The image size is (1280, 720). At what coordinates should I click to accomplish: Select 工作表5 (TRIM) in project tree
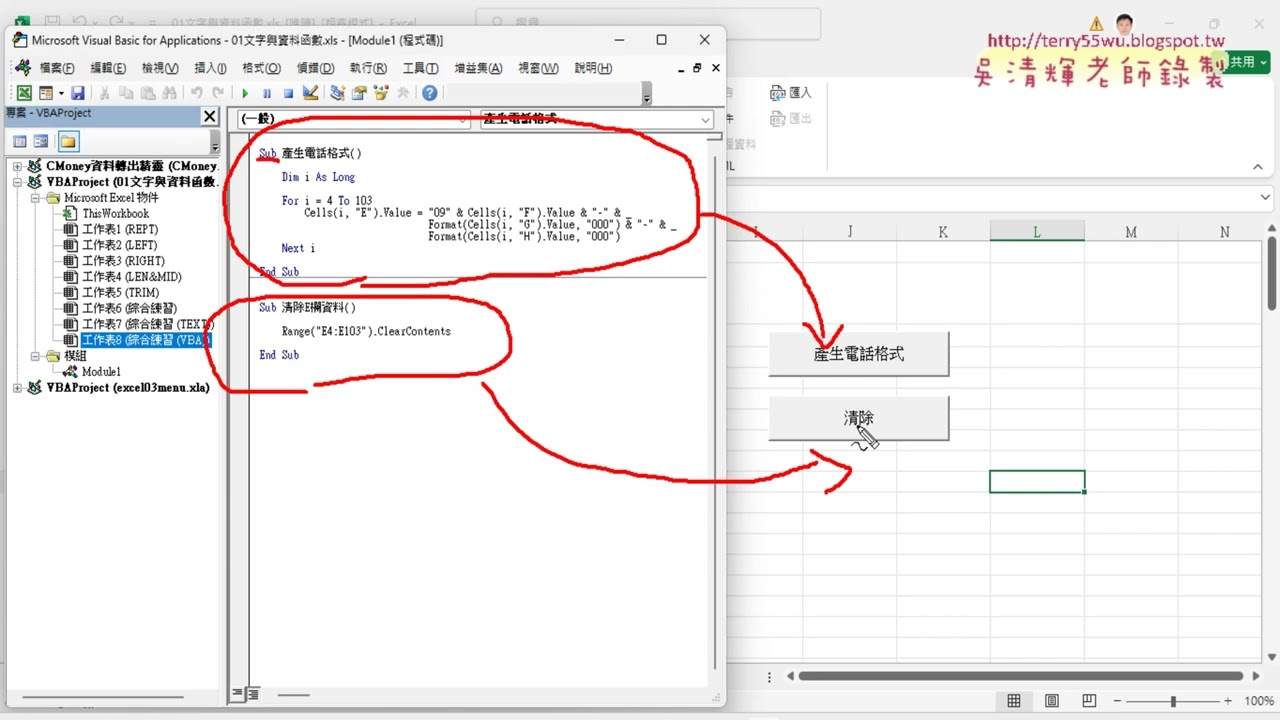[x=120, y=293]
